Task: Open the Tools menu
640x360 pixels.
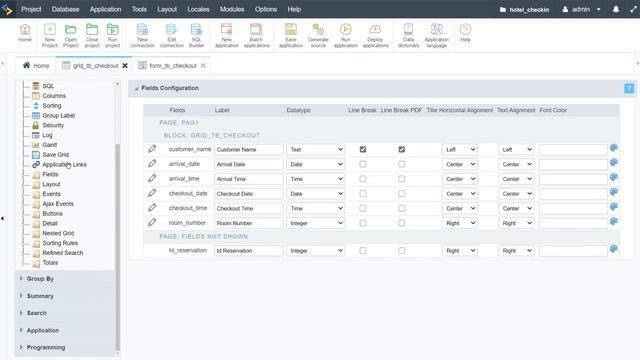Action: [x=139, y=9]
